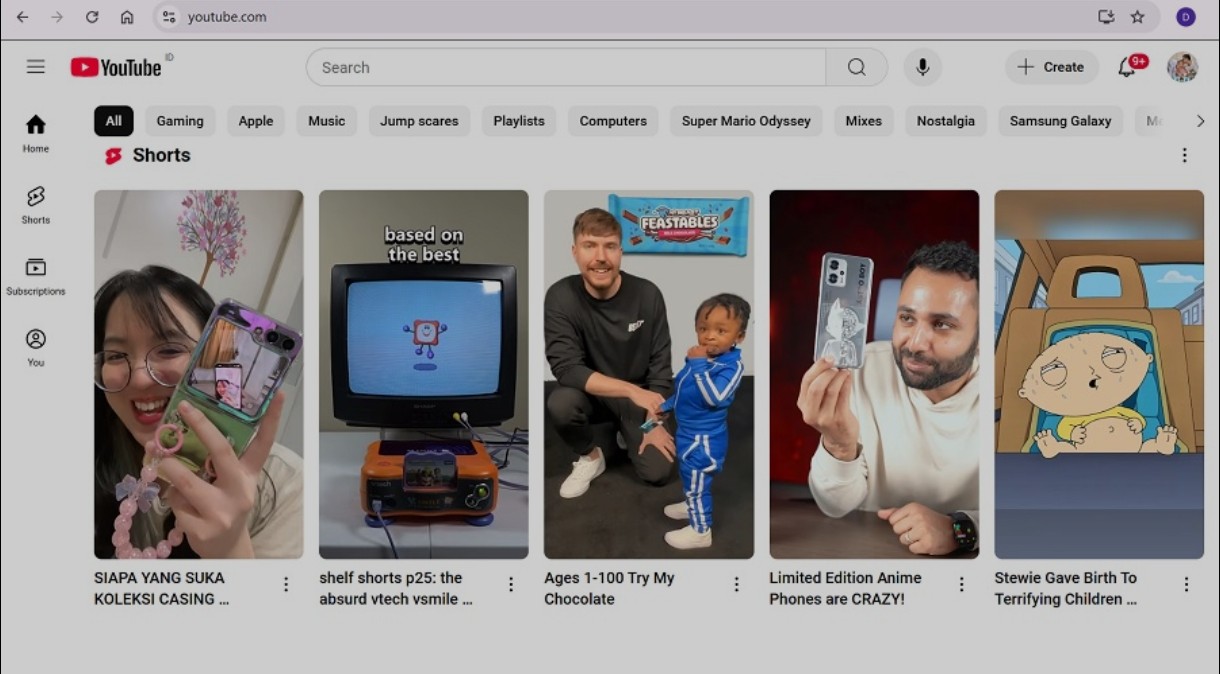The width and height of the screenshot is (1220, 674).
Task: Open Shorts section more options menu
Action: pyautogui.click(x=1184, y=155)
